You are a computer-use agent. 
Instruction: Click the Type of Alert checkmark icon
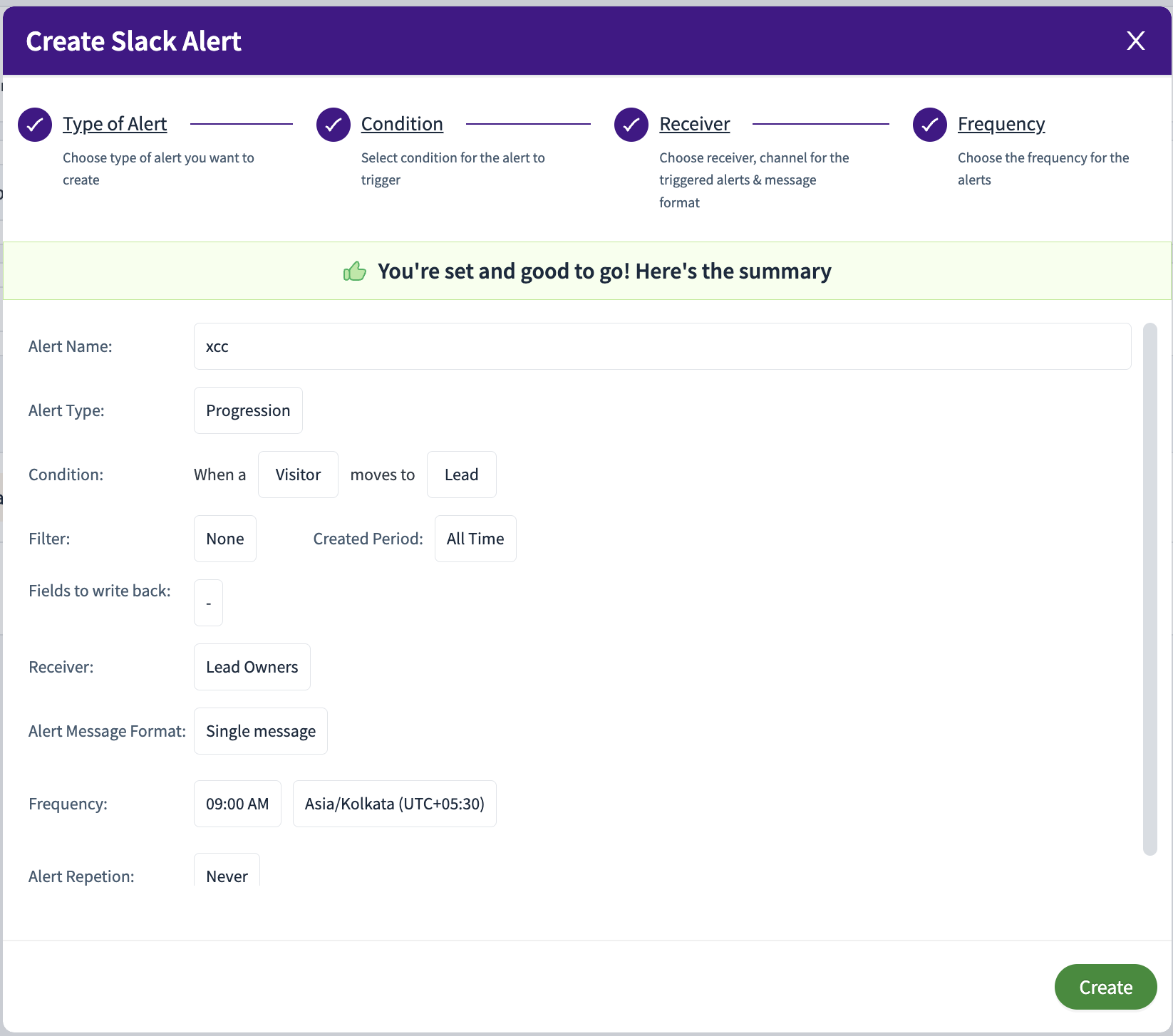tap(35, 125)
